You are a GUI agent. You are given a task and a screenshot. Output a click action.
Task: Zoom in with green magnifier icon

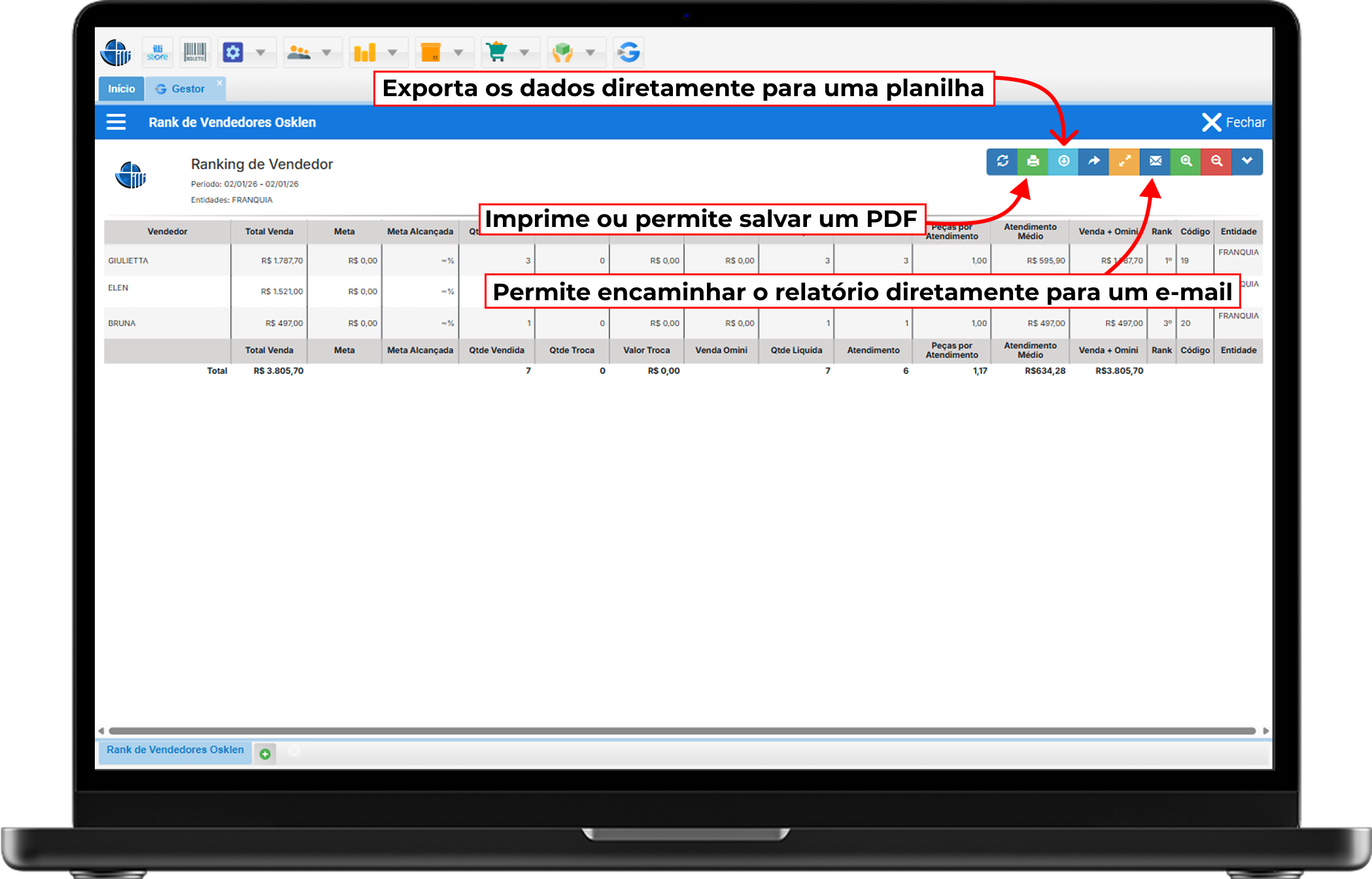(1186, 161)
